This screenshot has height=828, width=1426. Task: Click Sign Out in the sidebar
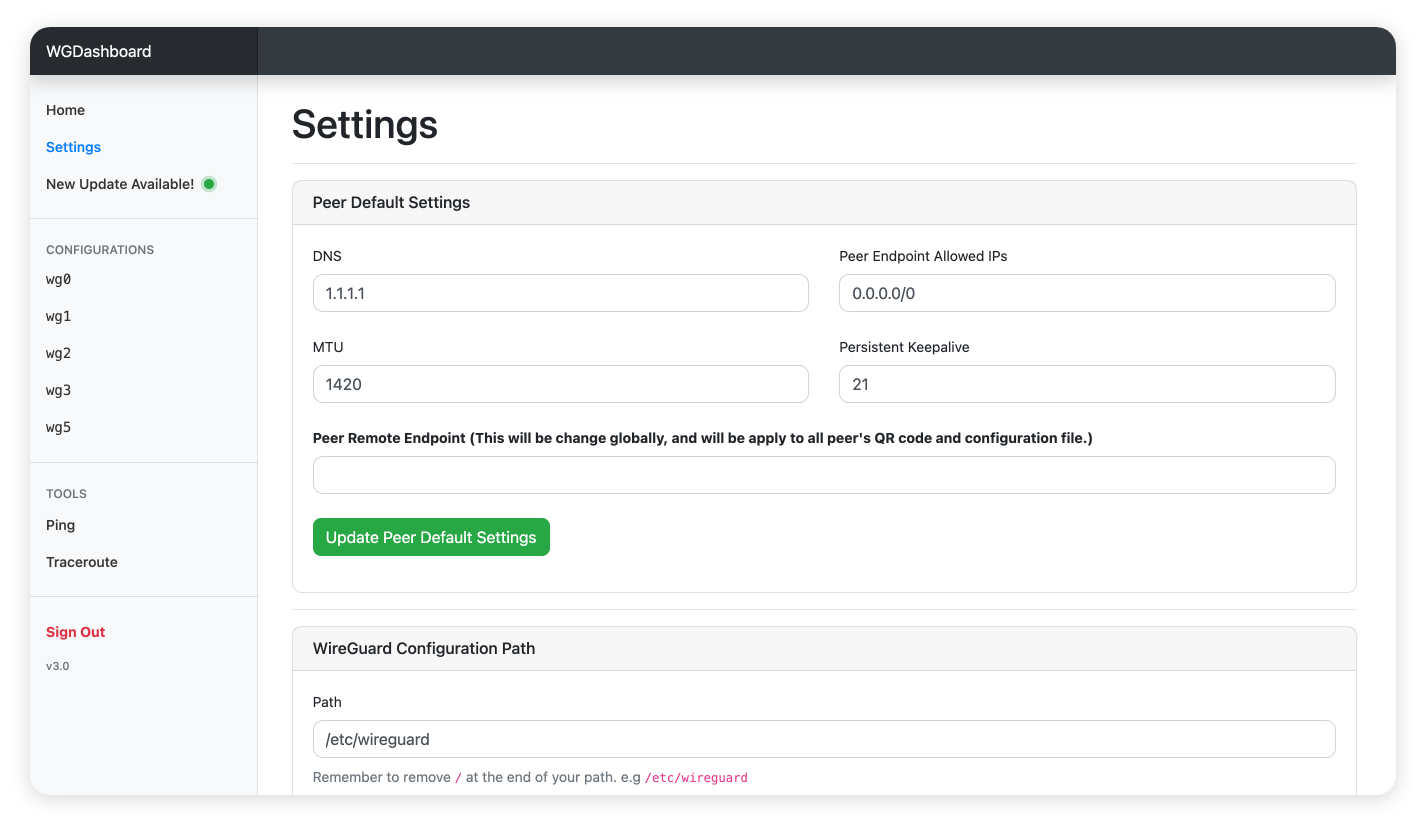[75, 631]
